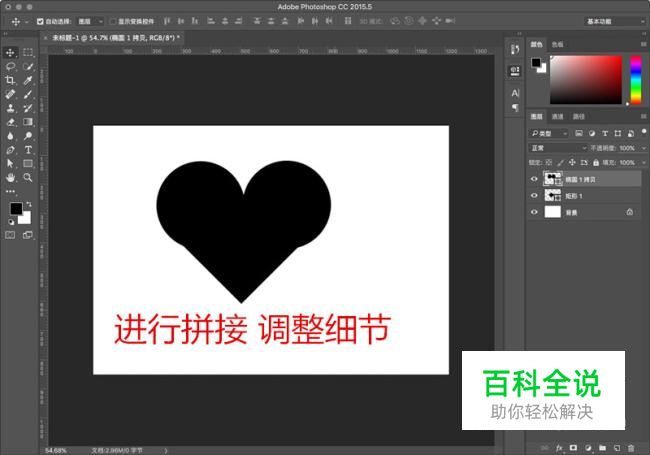Select the Clone Stamp tool

pyautogui.click(x=10, y=108)
